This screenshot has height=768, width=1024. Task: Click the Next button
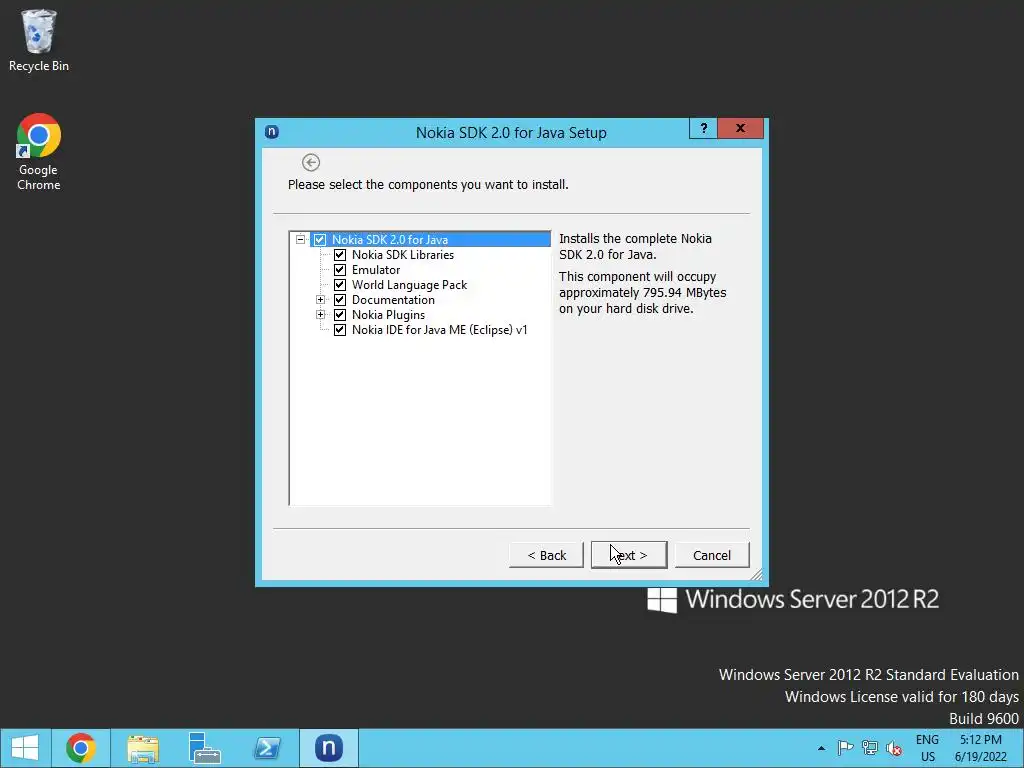click(629, 555)
